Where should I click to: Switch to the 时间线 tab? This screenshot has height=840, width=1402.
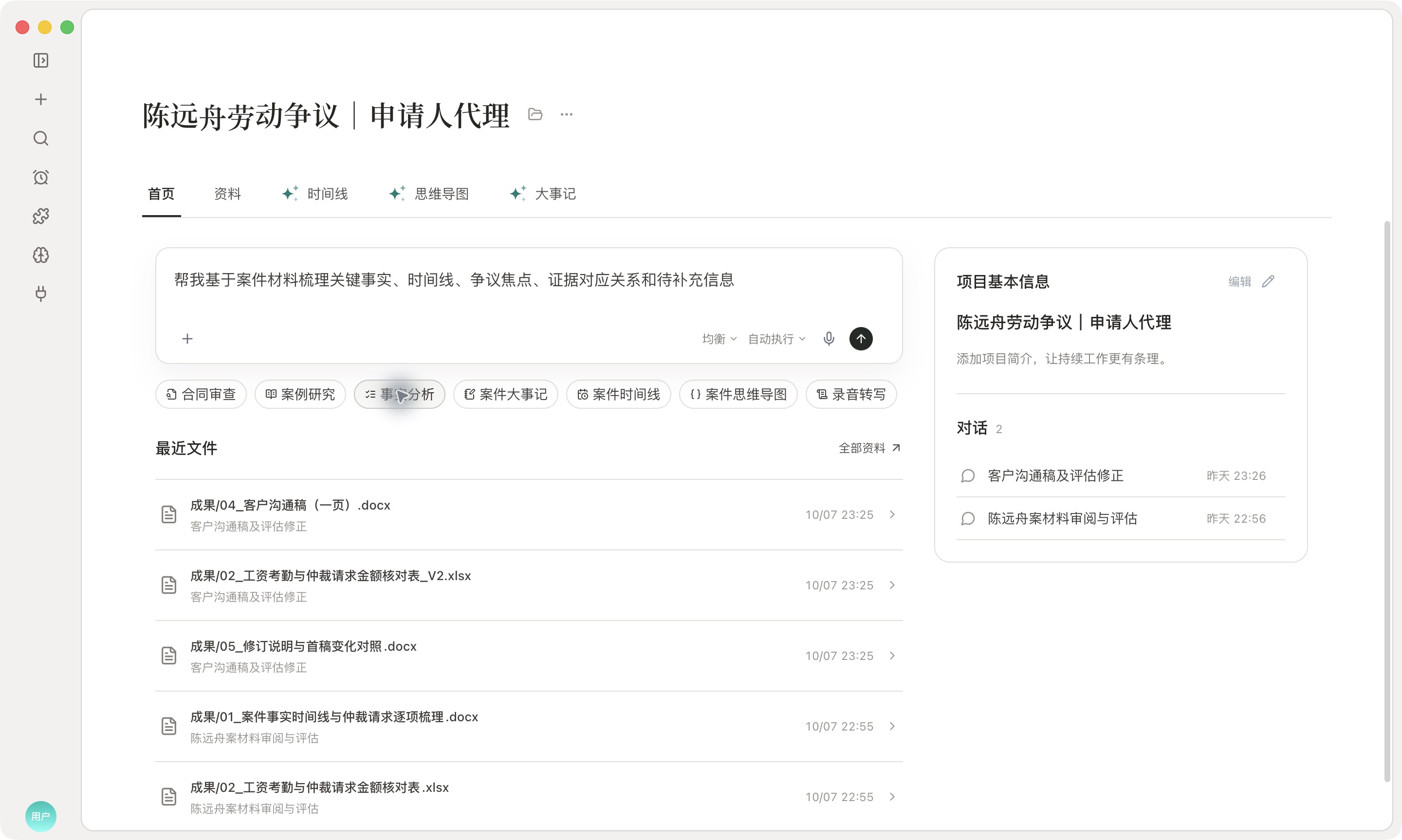[315, 194]
